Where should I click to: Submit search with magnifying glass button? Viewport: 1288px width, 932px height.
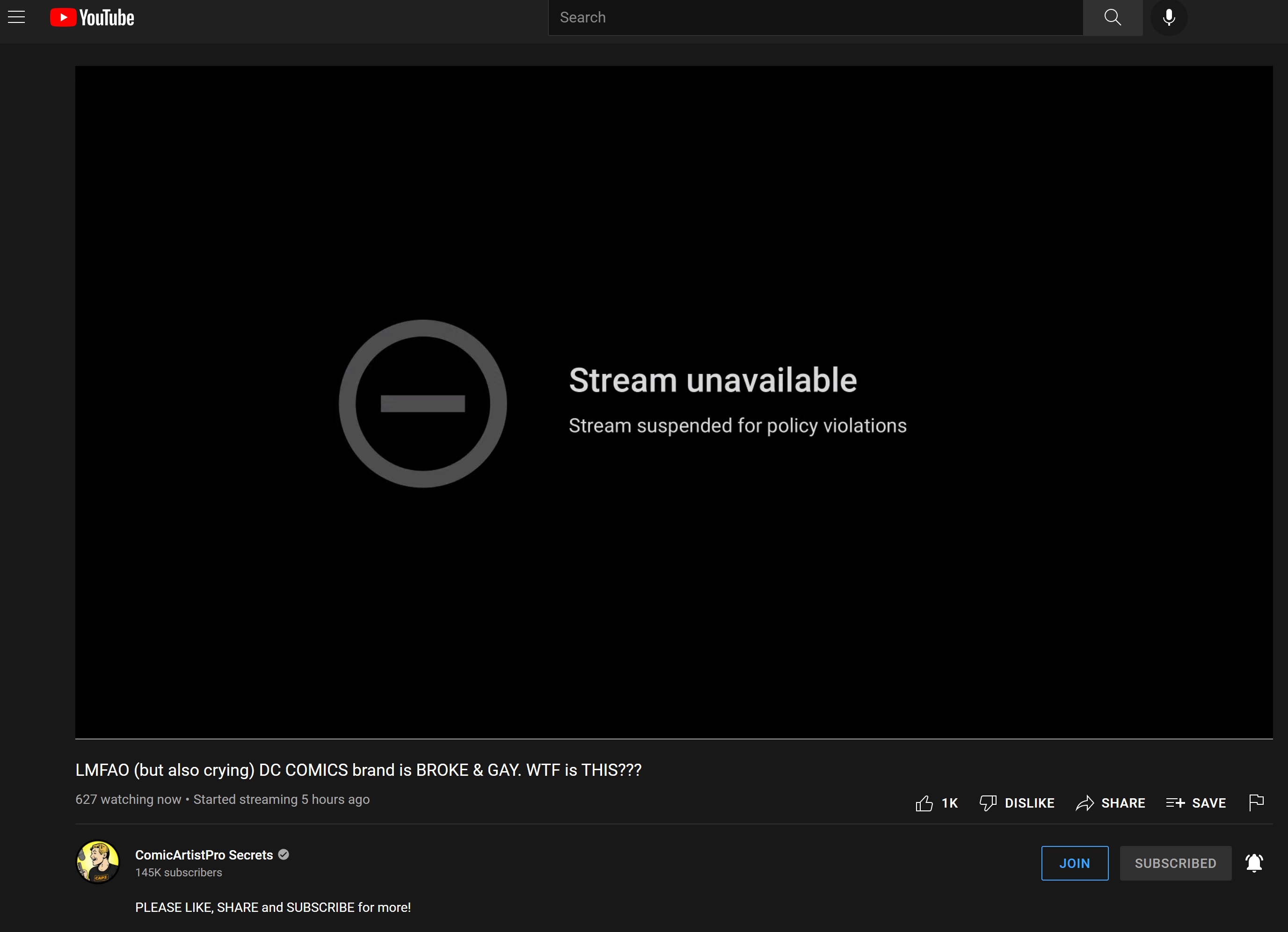[x=1113, y=18]
